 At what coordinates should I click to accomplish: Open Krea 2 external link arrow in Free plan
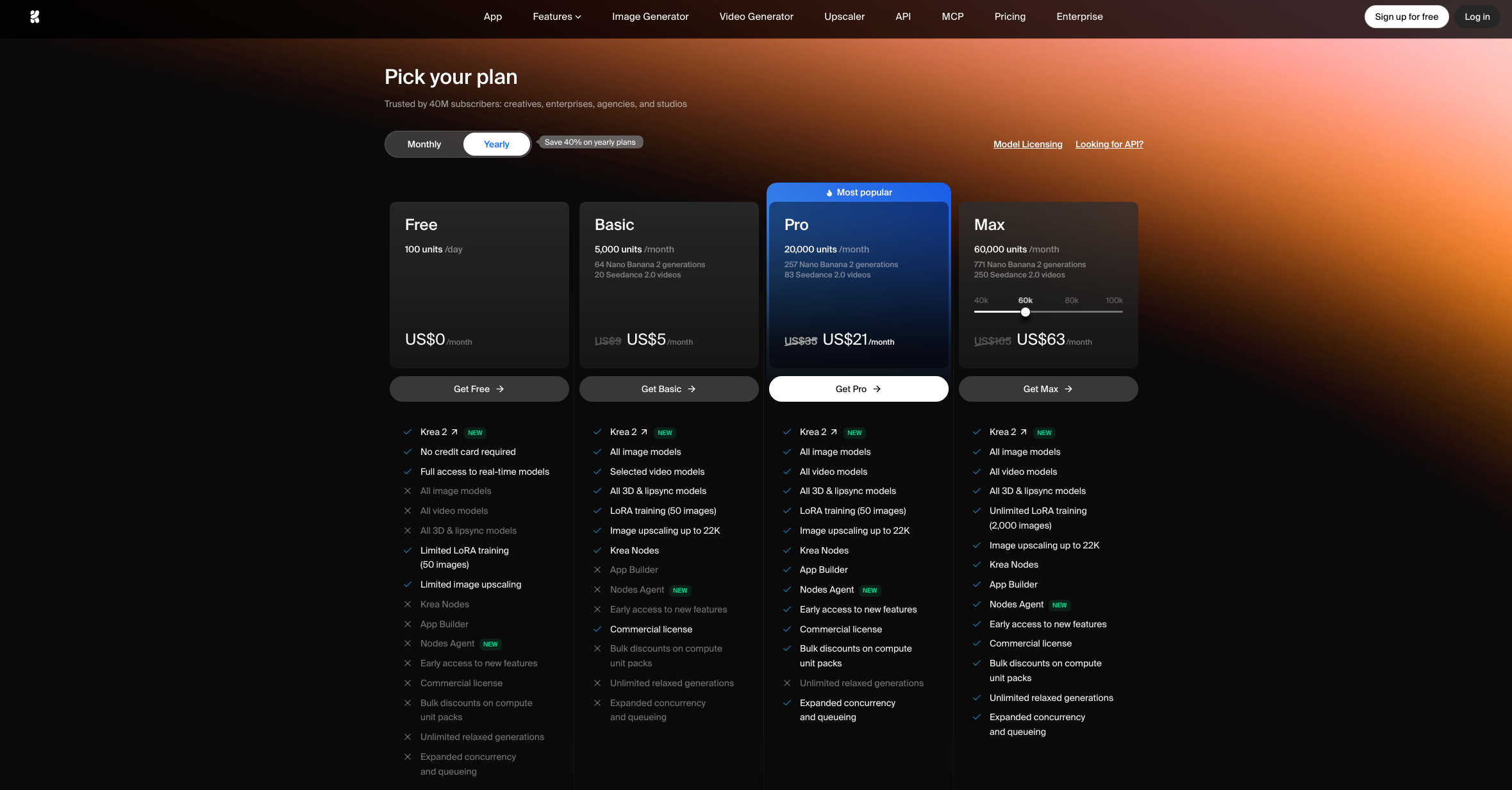click(454, 432)
